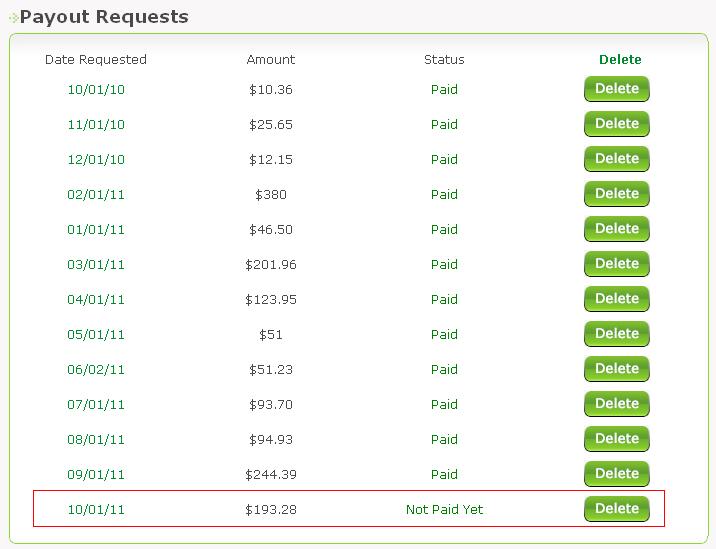Click the Payout Requests heading icon
Image resolution: width=716 pixels, height=549 pixels.
point(13,18)
